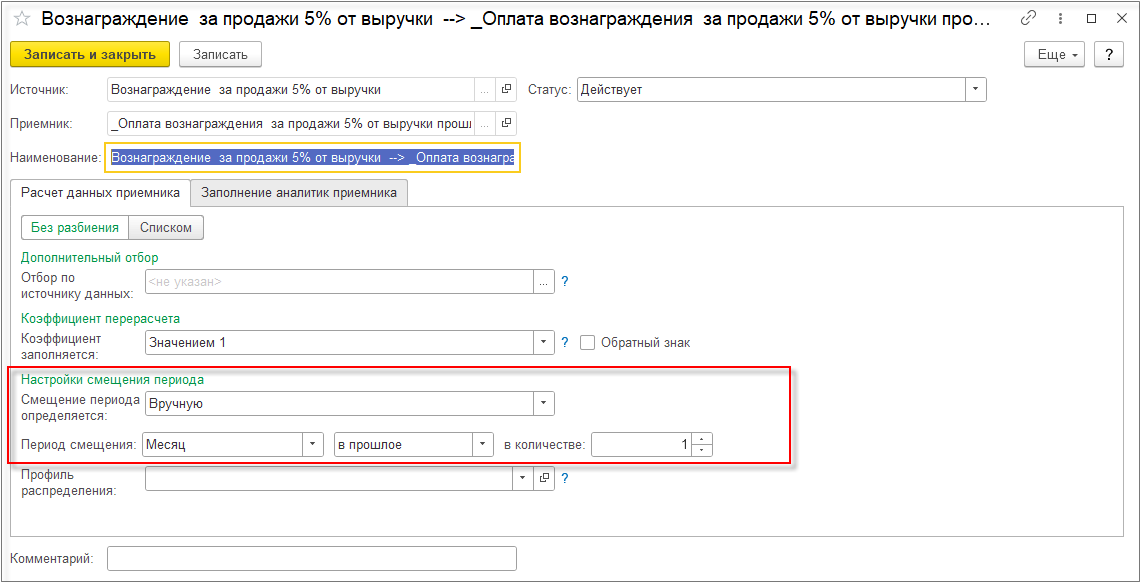Open the Расчет данных приемника tab
The image size is (1140, 582).
tap(100, 193)
